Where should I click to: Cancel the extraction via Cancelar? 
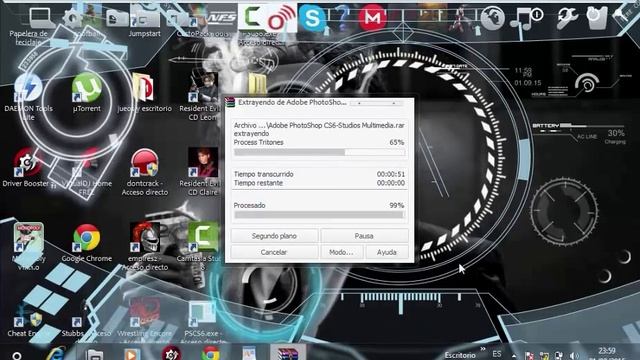coord(274,252)
